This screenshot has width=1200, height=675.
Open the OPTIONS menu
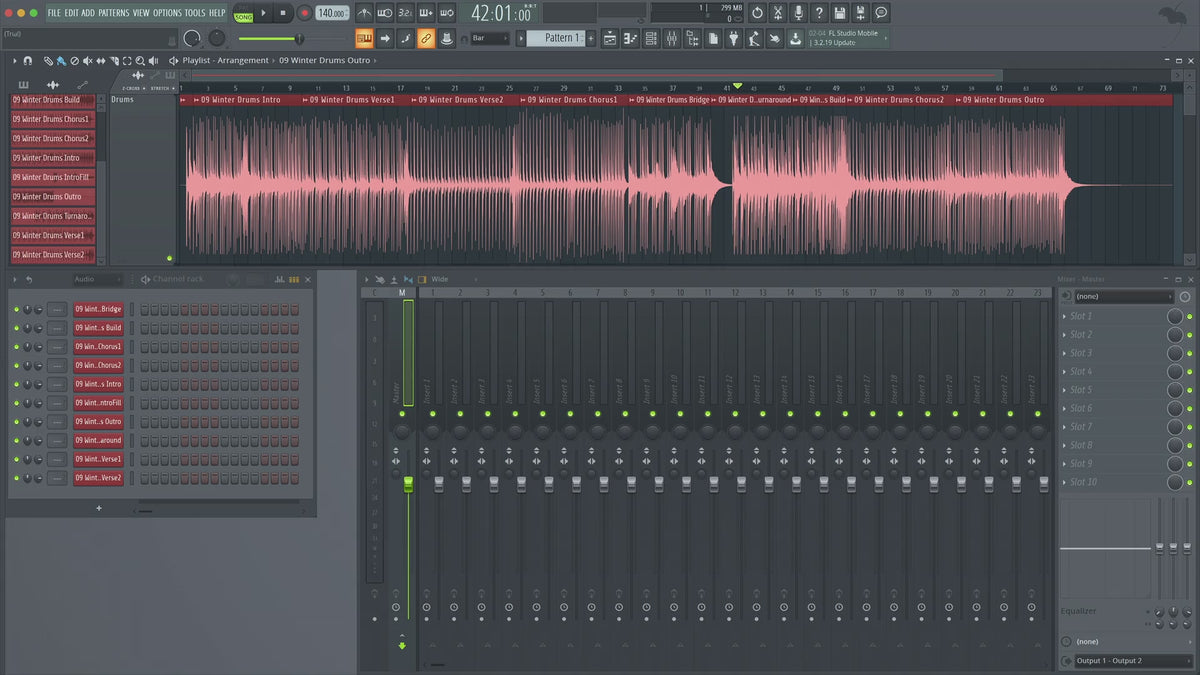pos(167,13)
